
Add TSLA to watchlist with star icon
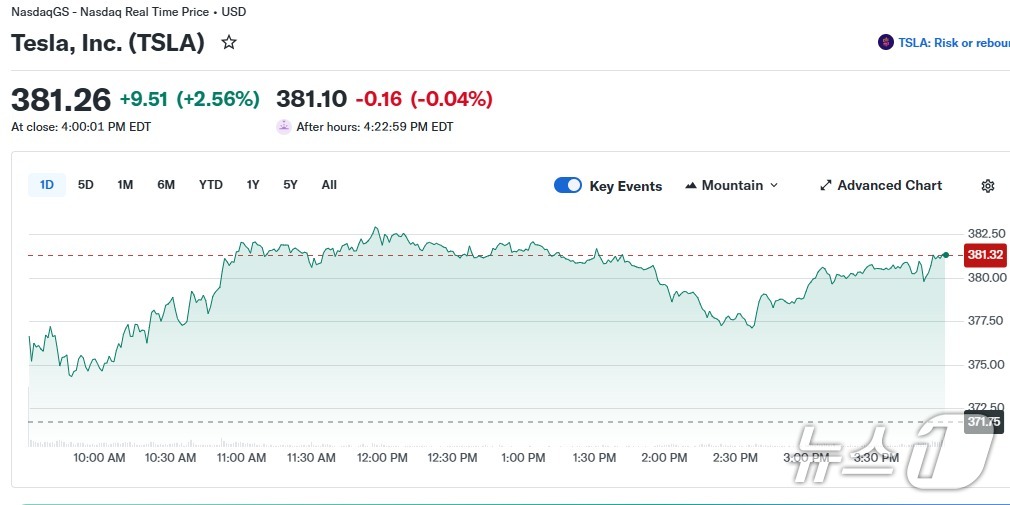tap(229, 43)
